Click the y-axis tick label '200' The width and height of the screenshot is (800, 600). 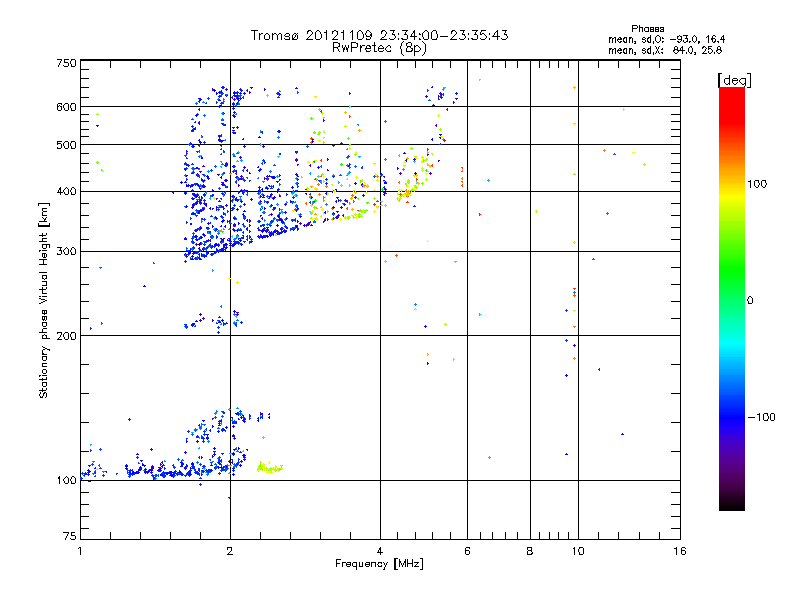[67, 336]
